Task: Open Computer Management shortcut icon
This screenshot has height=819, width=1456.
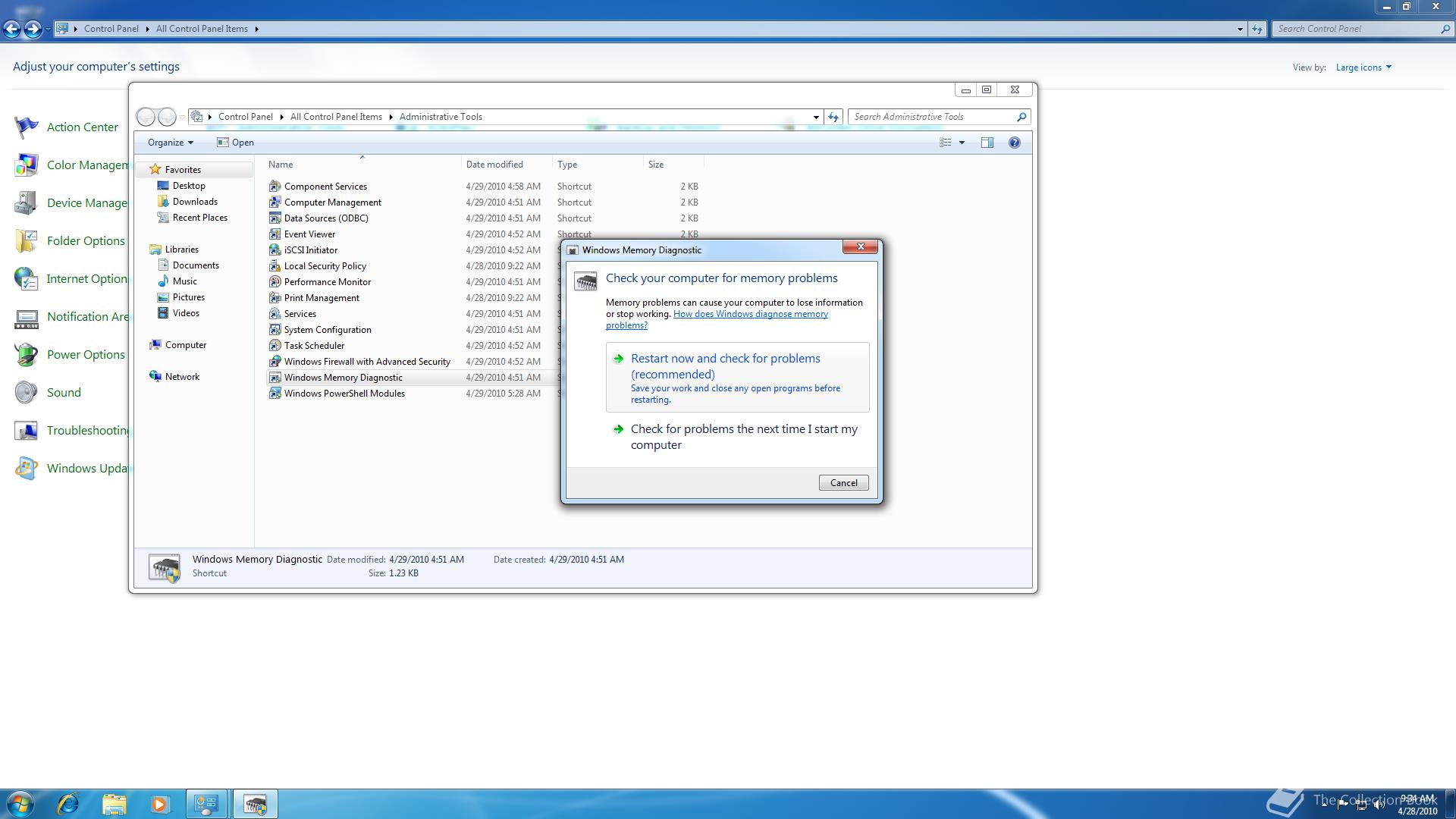Action: point(275,202)
